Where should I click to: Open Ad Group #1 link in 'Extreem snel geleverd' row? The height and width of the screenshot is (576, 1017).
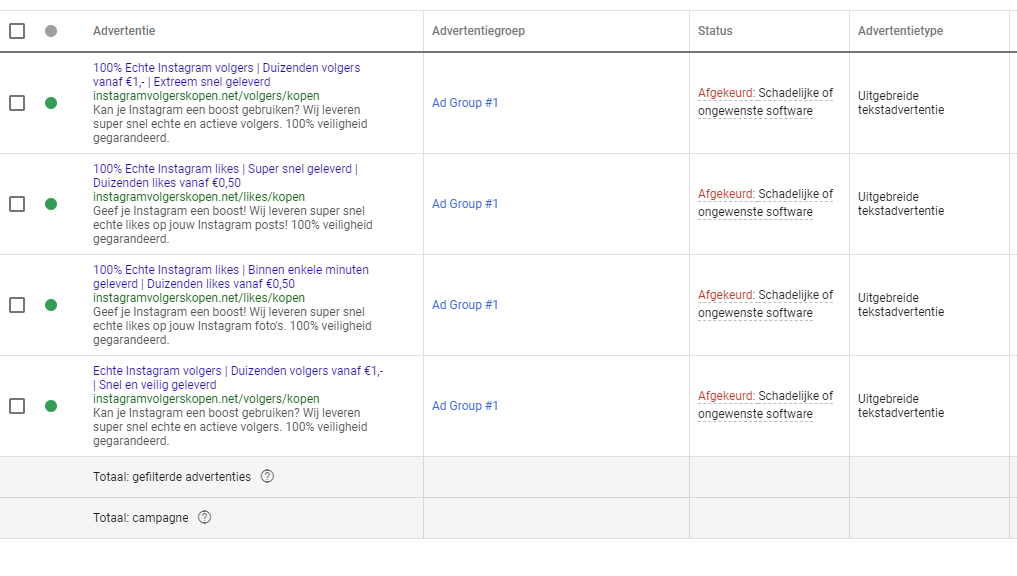pos(465,102)
